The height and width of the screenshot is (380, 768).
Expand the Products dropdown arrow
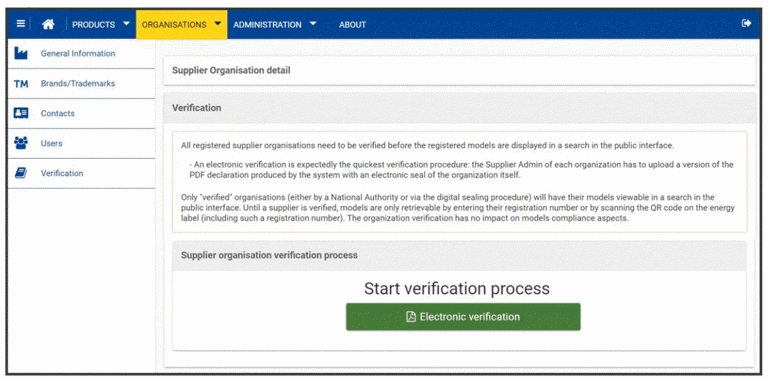point(126,24)
